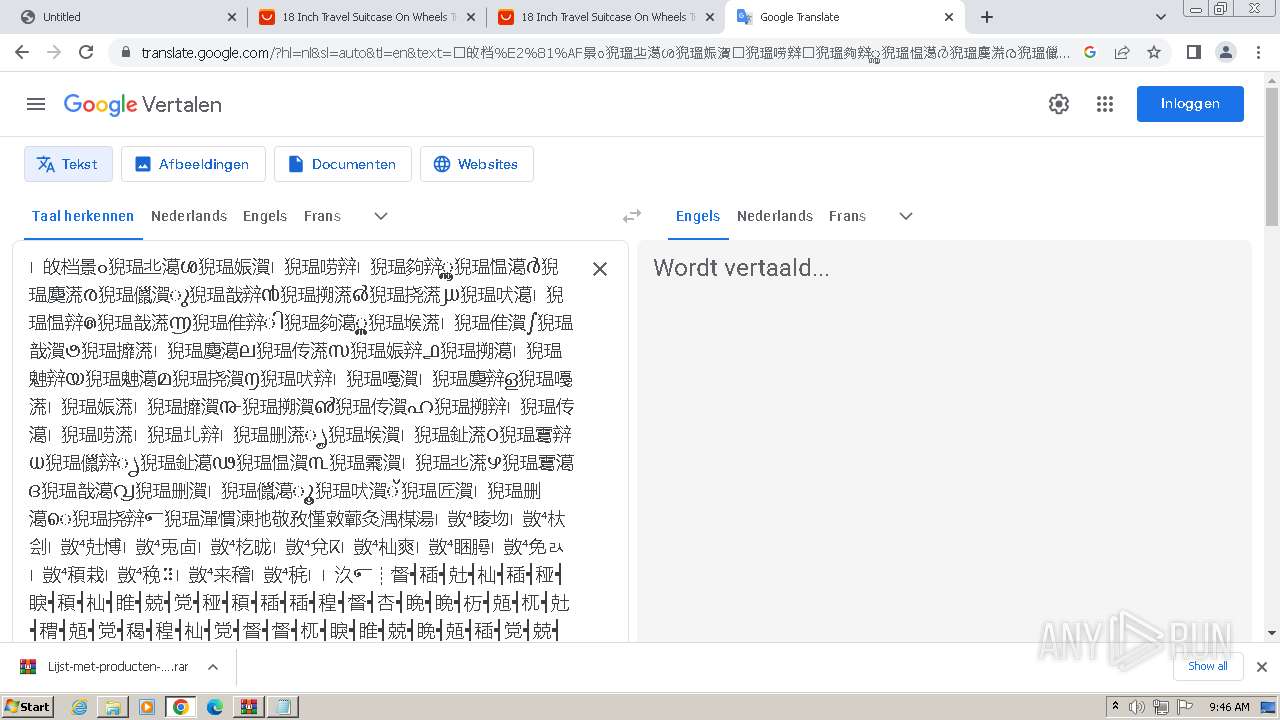The image size is (1280, 720).
Task: Expand the source language list
Action: [x=381, y=216]
